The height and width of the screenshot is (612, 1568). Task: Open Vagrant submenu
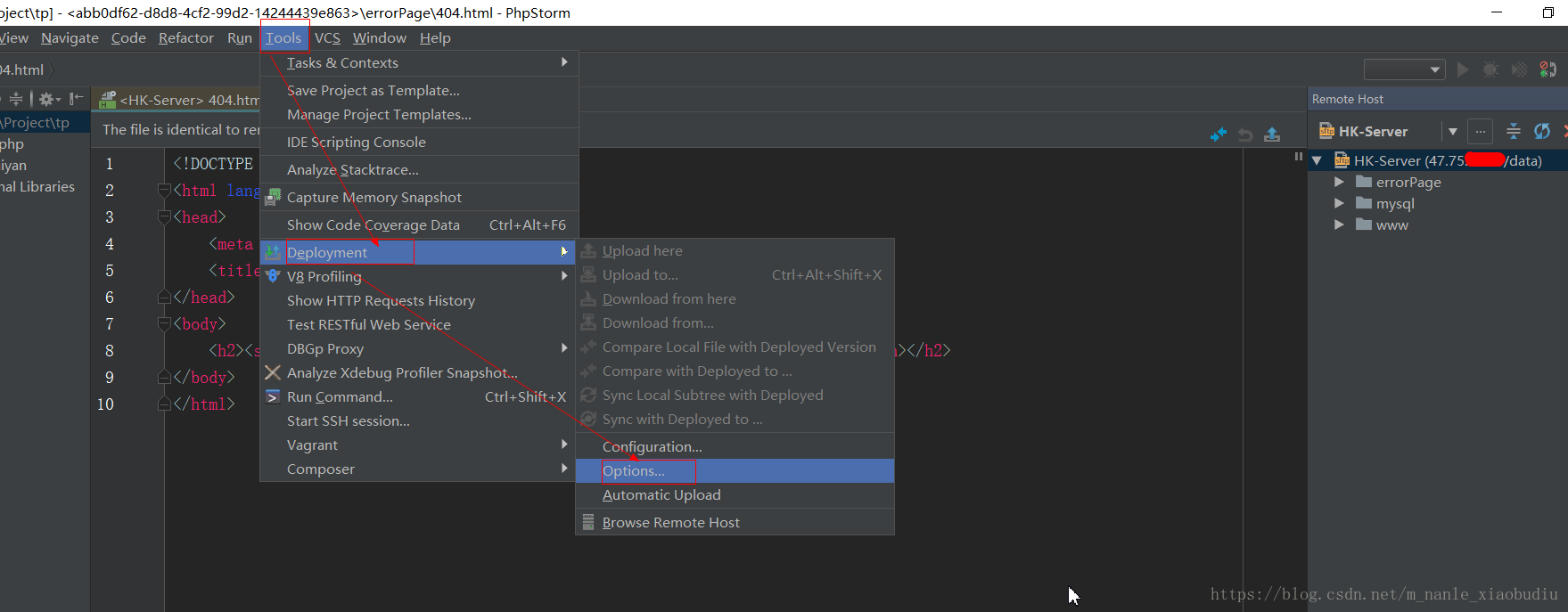pyautogui.click(x=419, y=445)
